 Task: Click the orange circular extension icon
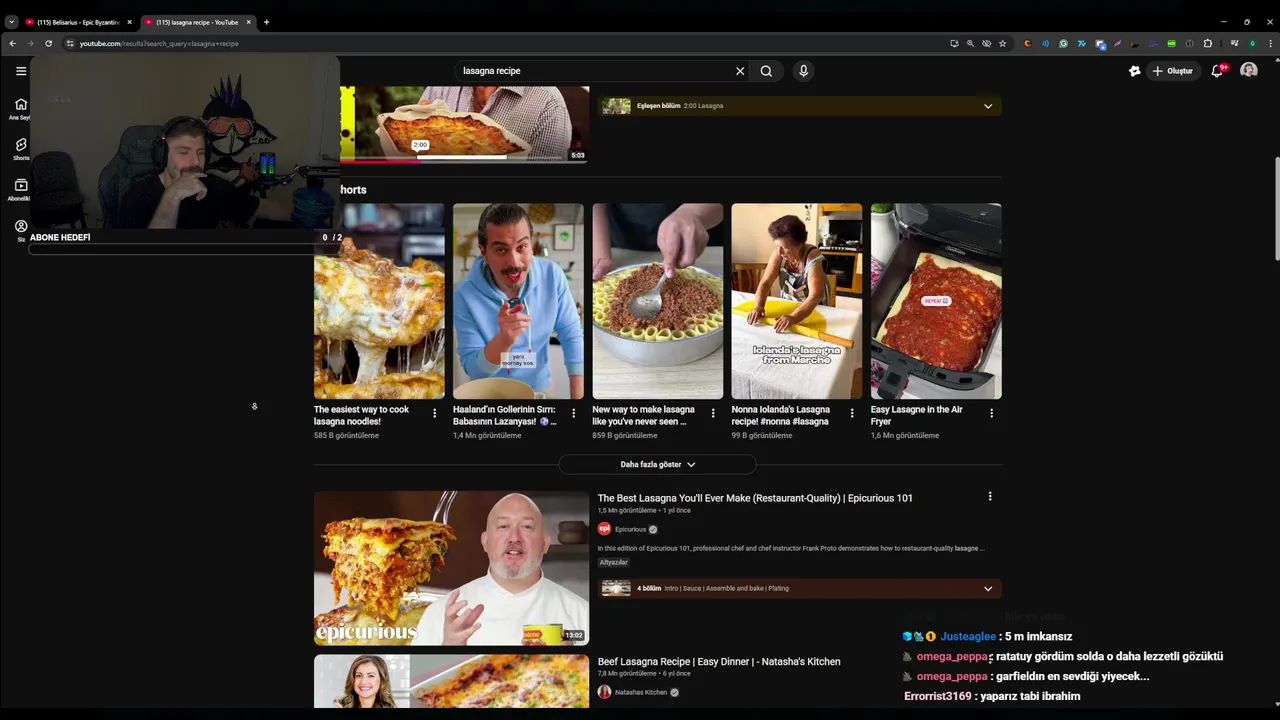pos(1027,43)
